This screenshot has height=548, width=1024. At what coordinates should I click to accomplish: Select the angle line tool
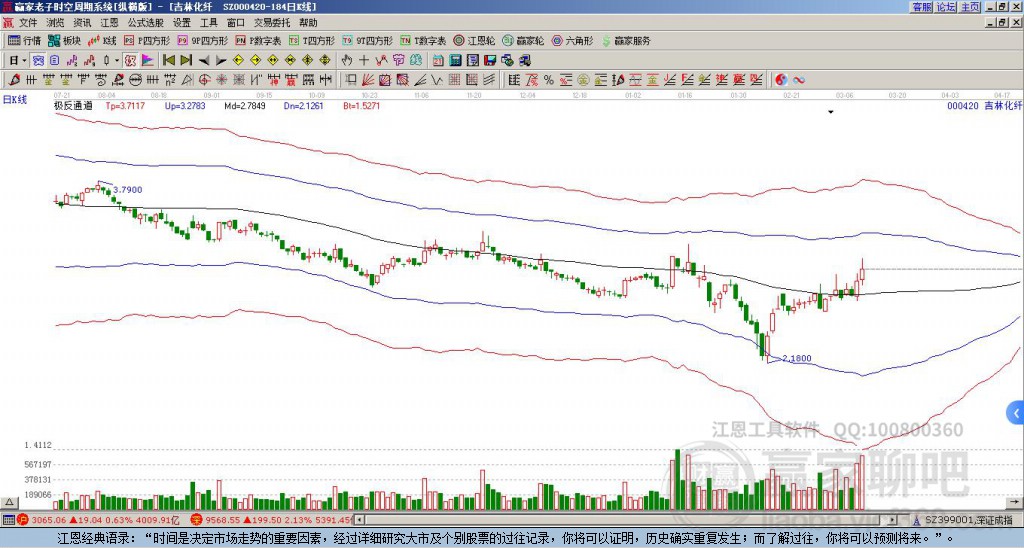pos(419,80)
